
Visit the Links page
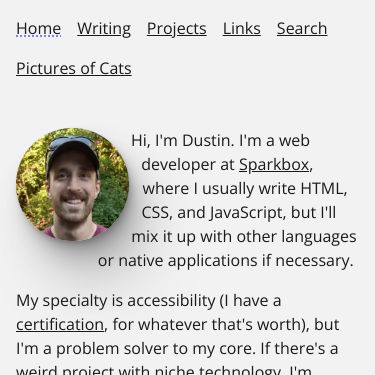(x=242, y=28)
